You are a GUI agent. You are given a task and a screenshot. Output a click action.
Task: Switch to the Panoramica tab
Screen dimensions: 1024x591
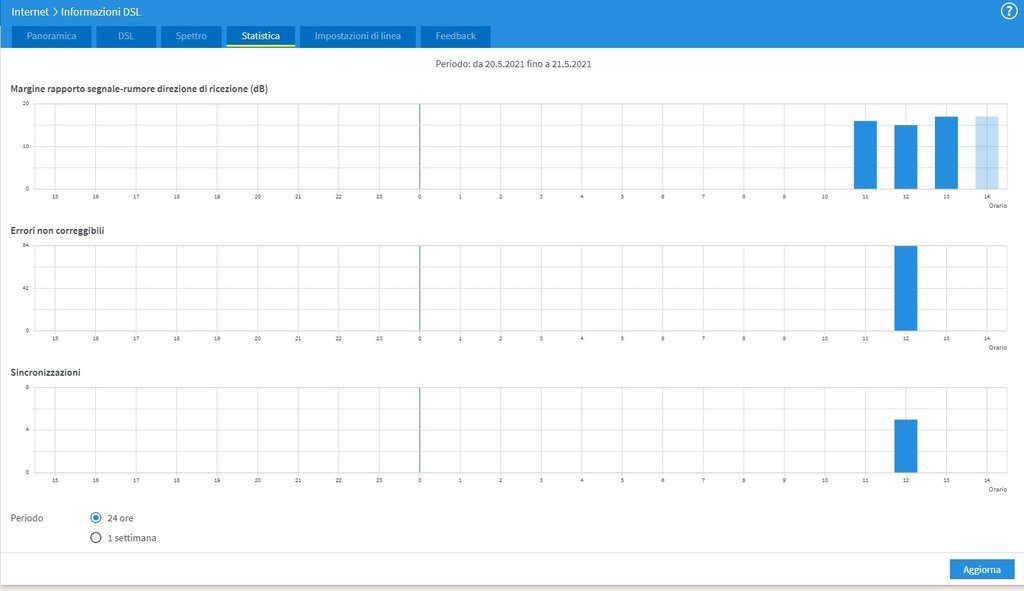pos(51,36)
